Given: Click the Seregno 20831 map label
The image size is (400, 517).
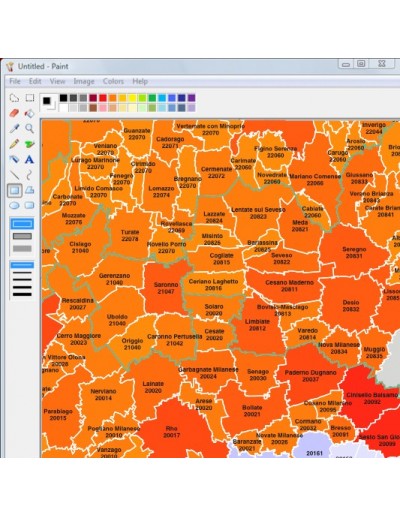Looking at the screenshot, I should tap(354, 253).
